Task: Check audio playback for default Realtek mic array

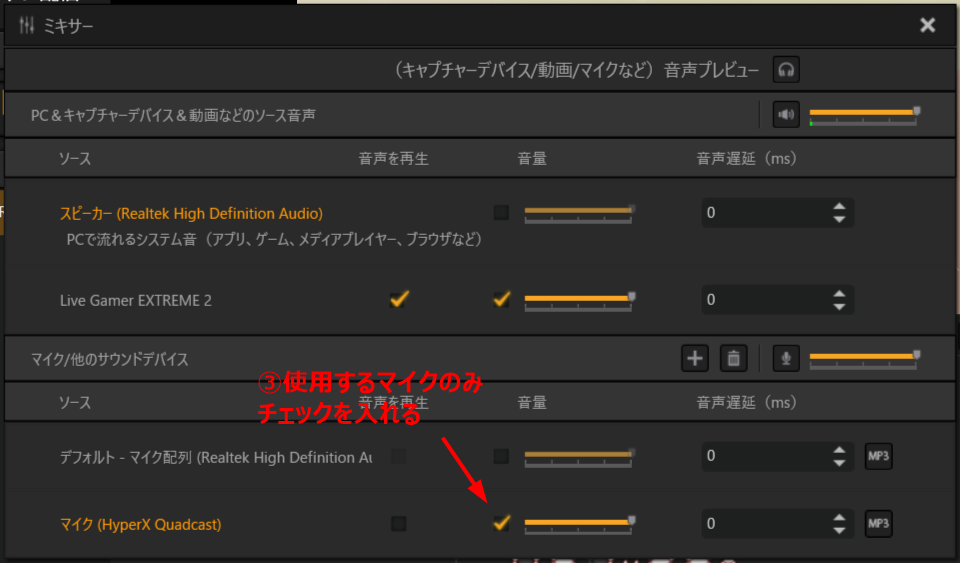Action: point(399,456)
